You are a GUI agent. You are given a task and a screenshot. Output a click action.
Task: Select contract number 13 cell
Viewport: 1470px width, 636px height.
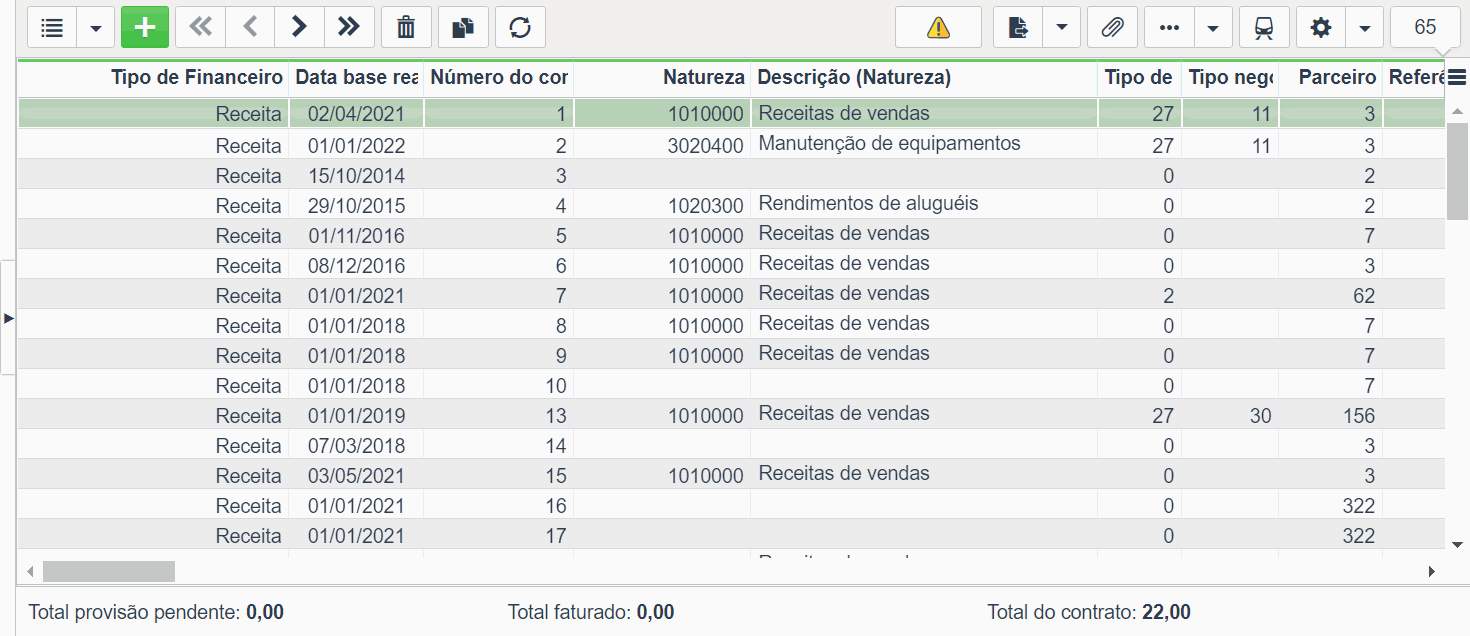[499, 416]
